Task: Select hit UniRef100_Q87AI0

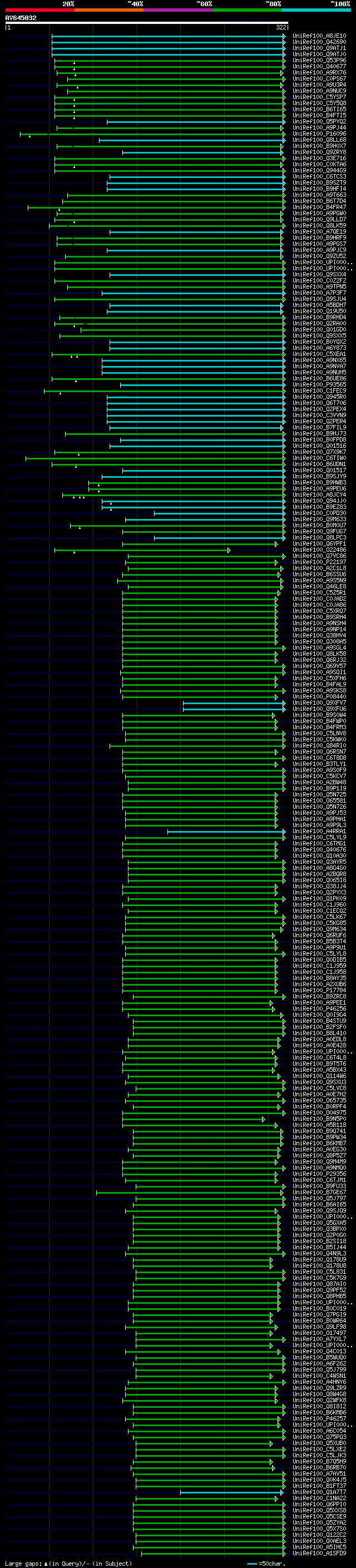Action: click(x=319, y=1284)
